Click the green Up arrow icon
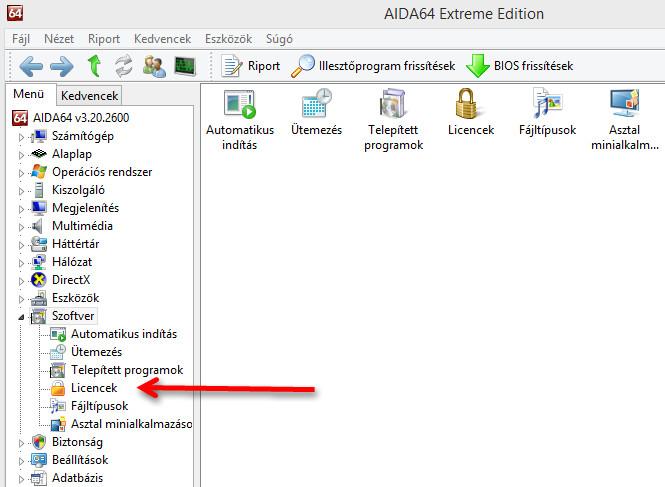665x487 pixels. point(94,67)
